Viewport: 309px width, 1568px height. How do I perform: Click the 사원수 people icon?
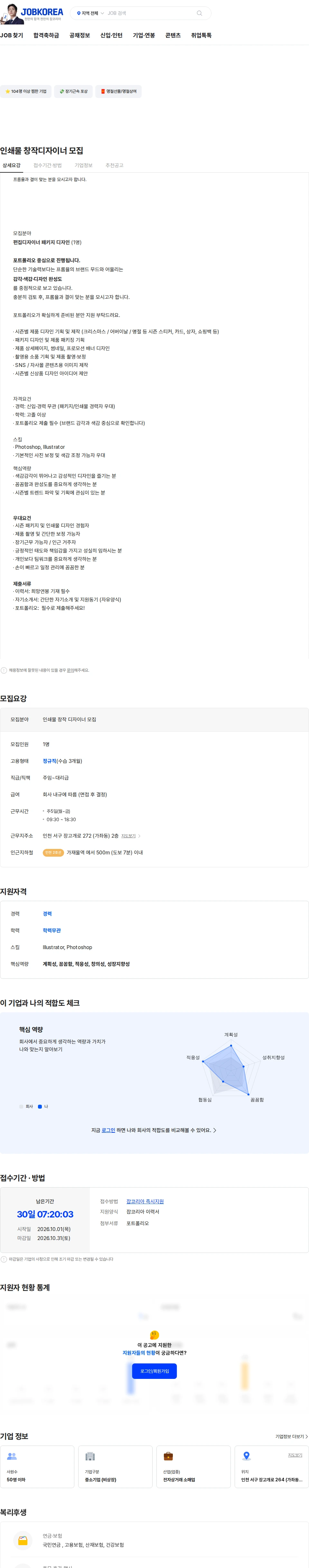pos(12,1456)
